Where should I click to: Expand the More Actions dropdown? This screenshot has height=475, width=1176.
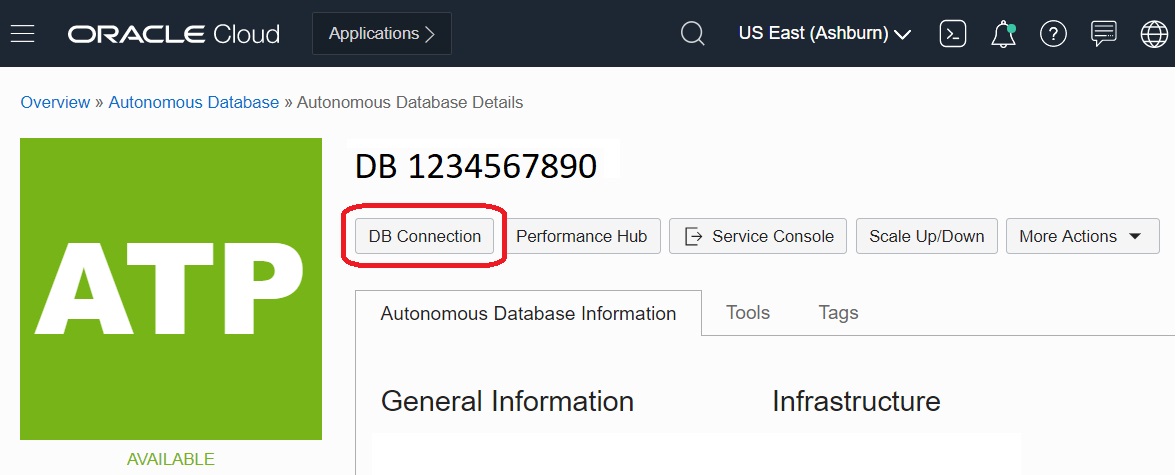pos(1082,236)
